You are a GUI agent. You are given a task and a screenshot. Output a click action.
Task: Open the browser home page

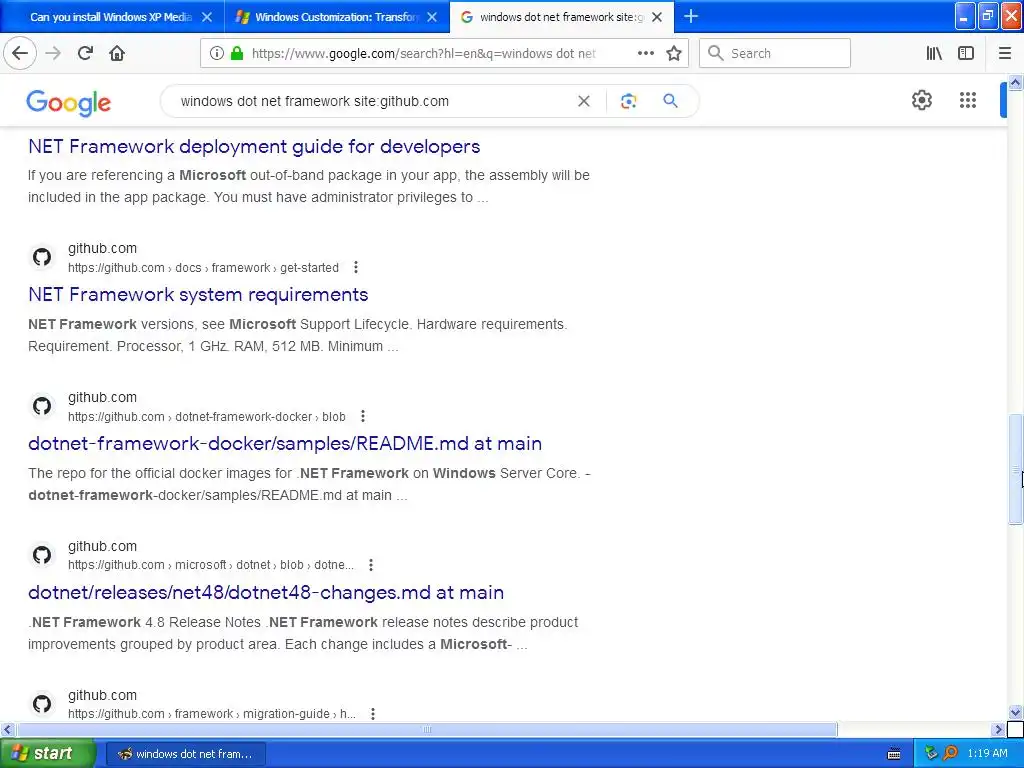(117, 54)
